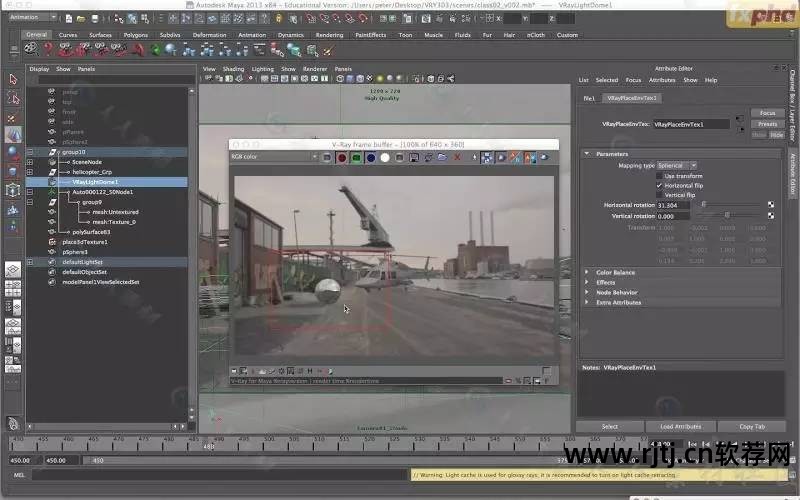Click the Select button at panel bottom
The width and height of the screenshot is (800, 500).
coord(610,427)
